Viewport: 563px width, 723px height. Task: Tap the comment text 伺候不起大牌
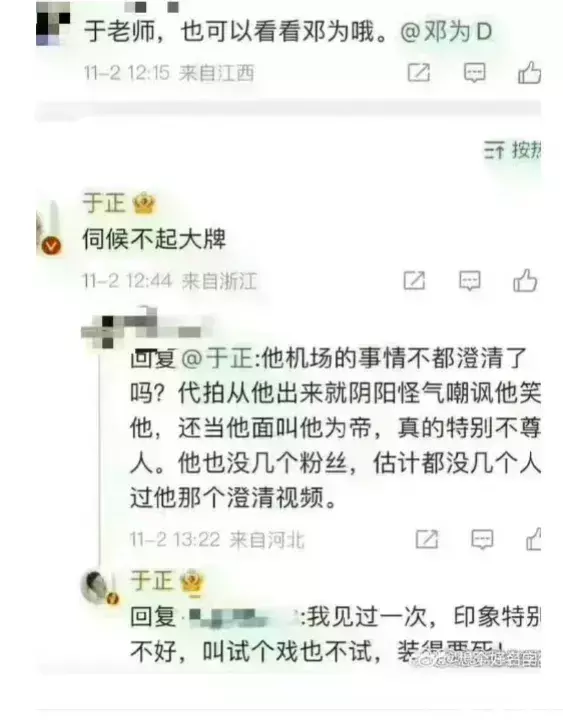tap(154, 239)
